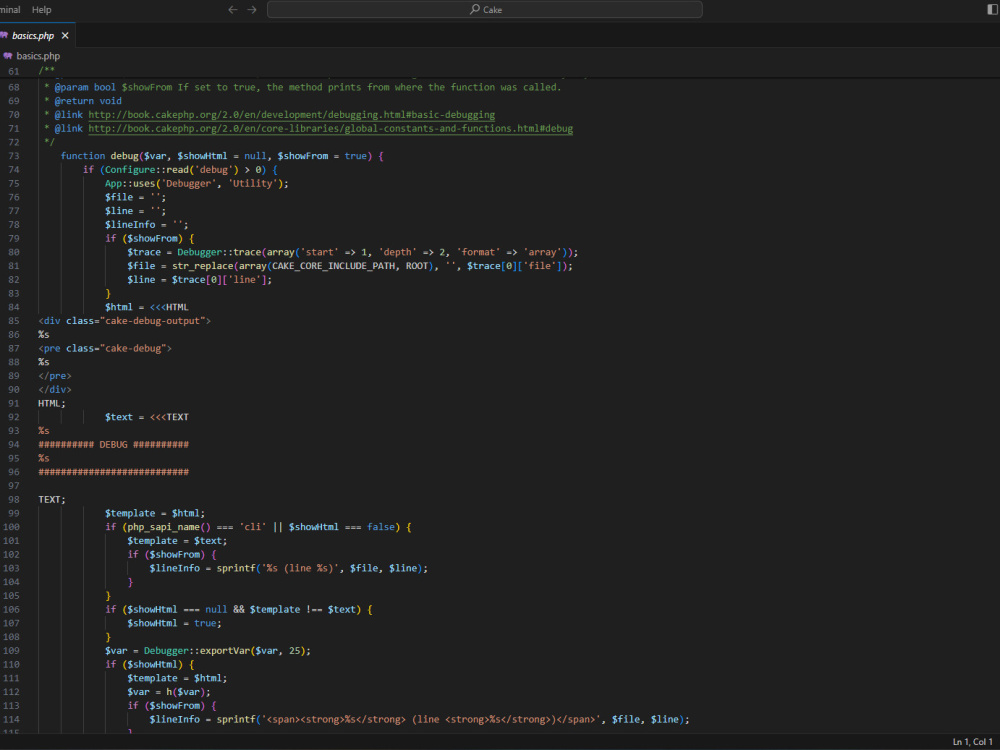Click the PHP file icon in breadcrumb
The height and width of the screenshot is (750, 1000).
tap(8, 56)
